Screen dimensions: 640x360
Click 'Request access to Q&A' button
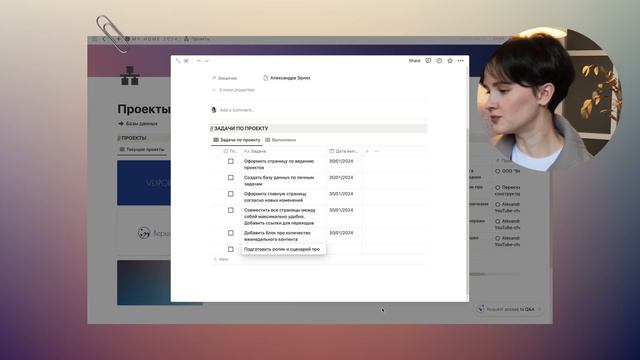(x=508, y=309)
